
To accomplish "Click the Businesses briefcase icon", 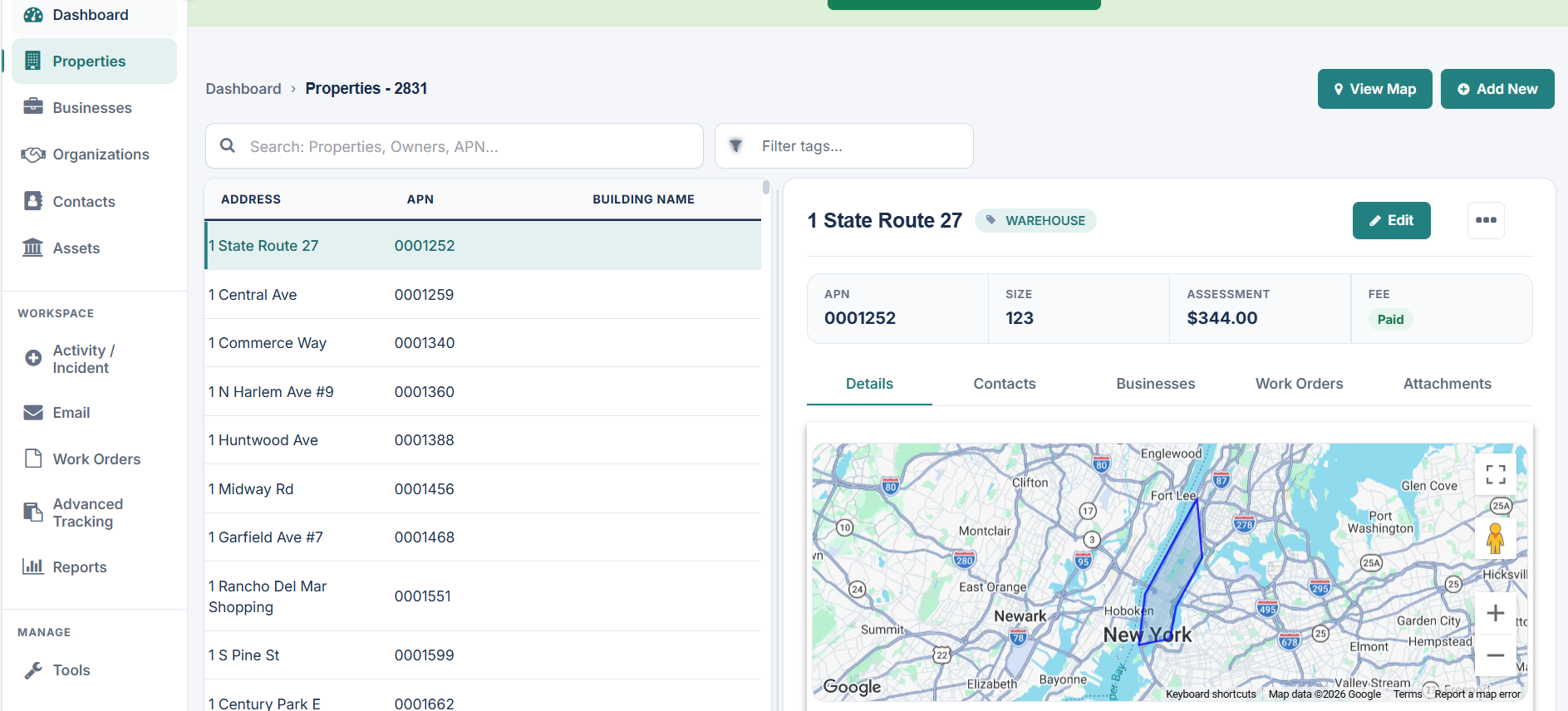I will coord(33,107).
